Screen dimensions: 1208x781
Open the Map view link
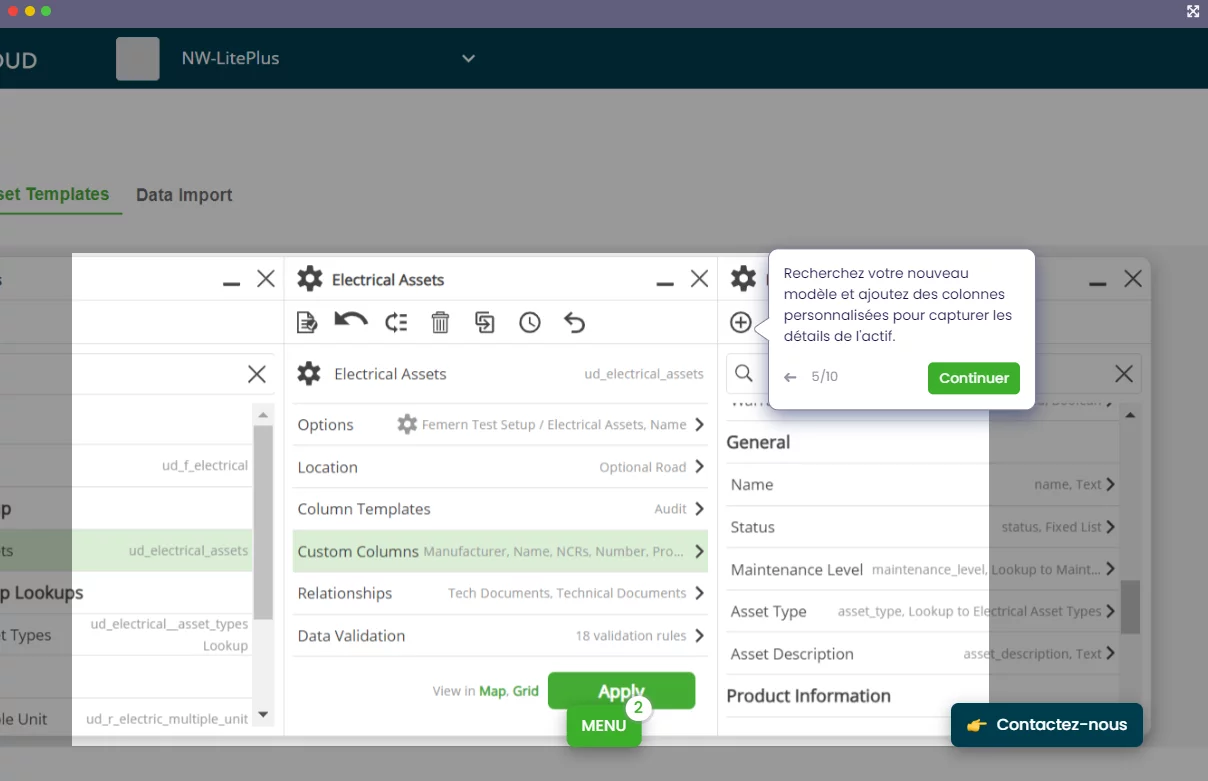click(x=492, y=691)
